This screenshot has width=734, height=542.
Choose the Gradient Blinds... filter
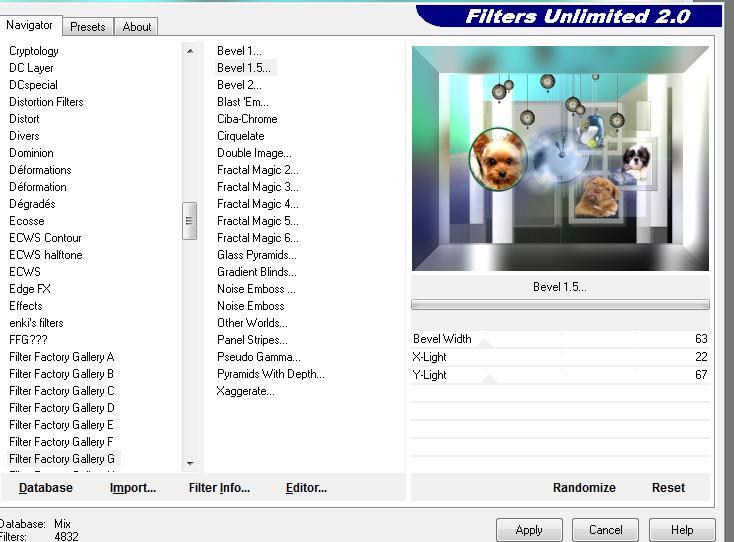click(x=257, y=272)
